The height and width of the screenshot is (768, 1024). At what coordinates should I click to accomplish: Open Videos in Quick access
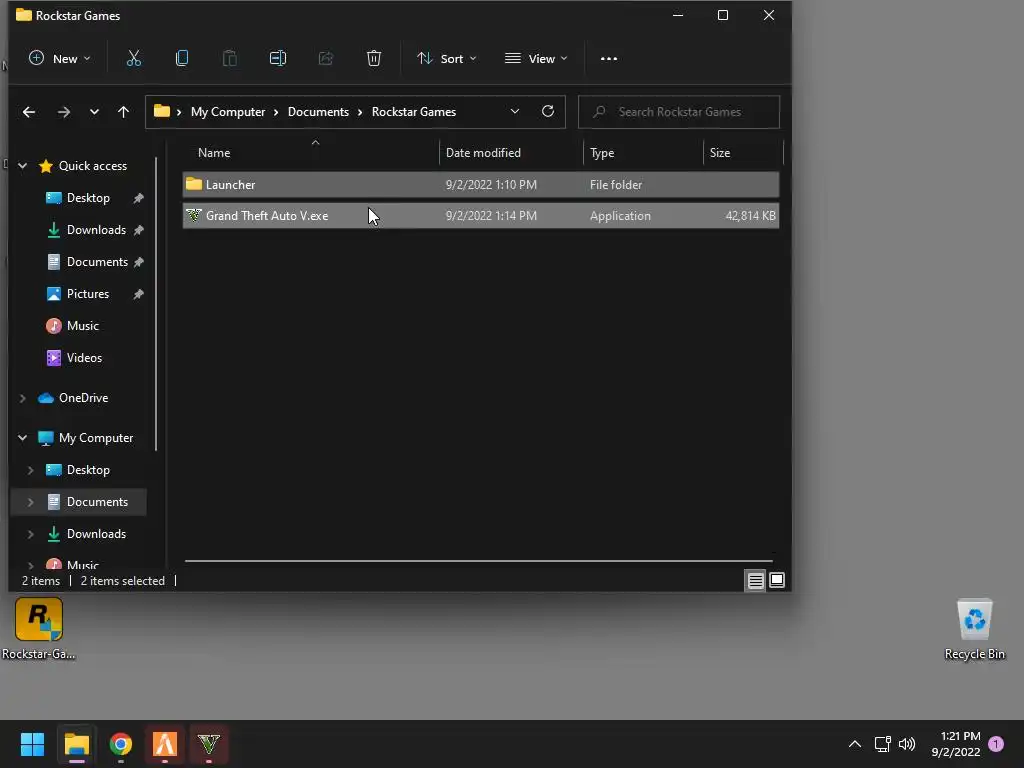pos(84,358)
